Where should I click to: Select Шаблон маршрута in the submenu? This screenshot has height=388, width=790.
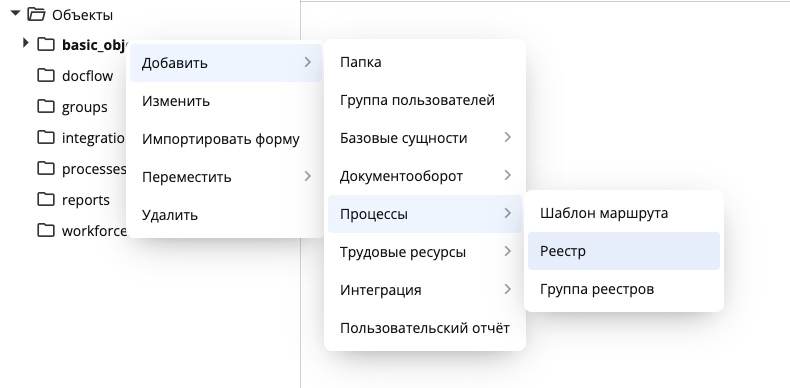pos(624,213)
